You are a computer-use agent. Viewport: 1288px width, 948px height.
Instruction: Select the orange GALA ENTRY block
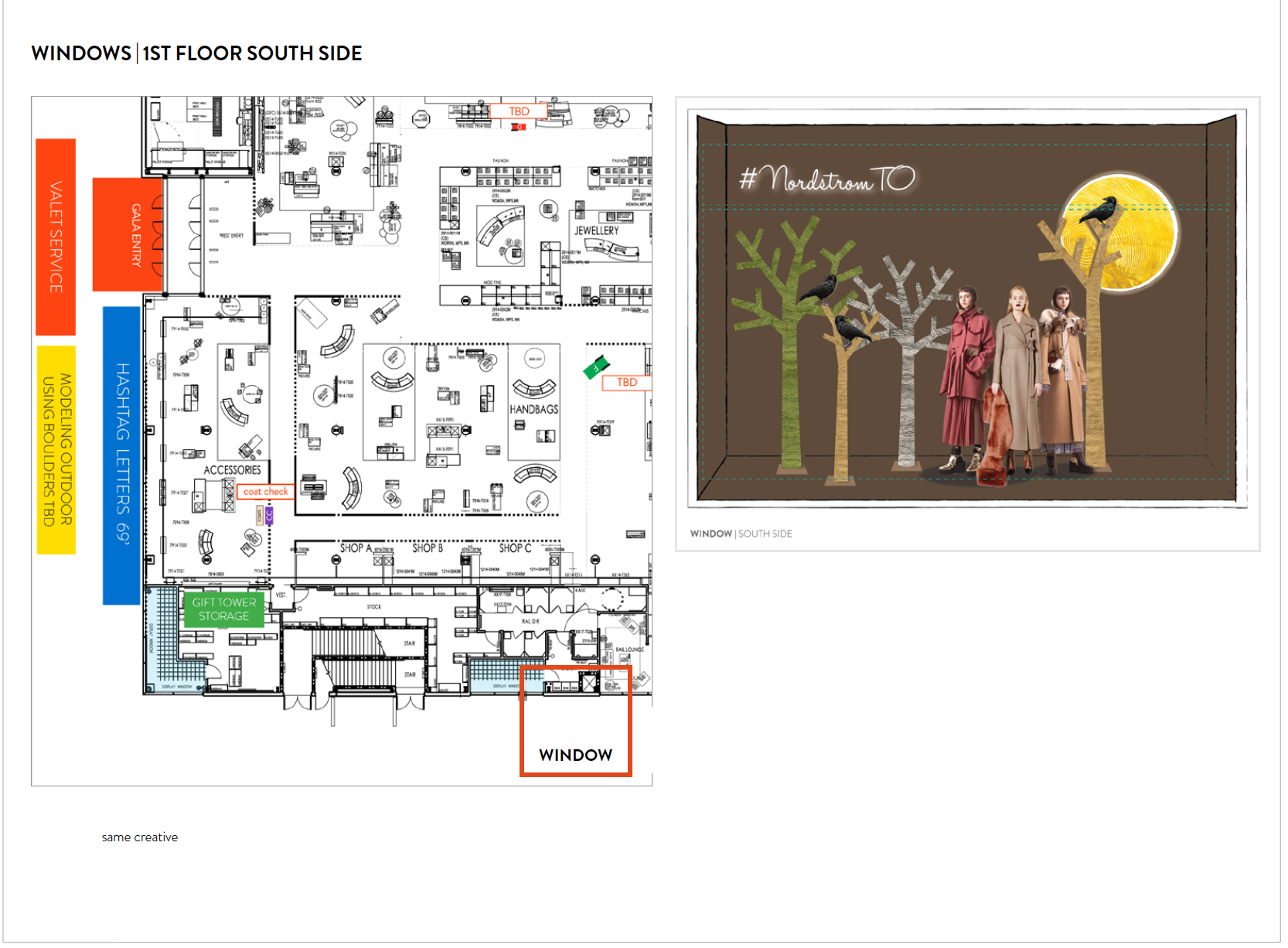pyautogui.click(x=128, y=235)
